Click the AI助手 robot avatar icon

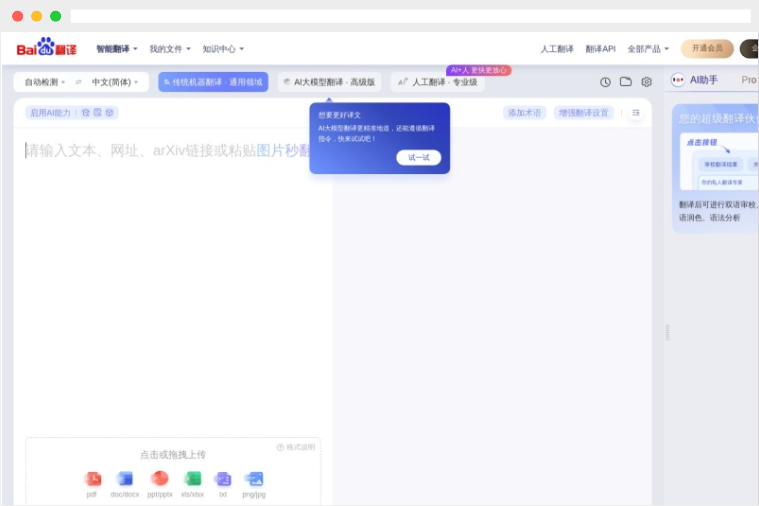tap(678, 79)
